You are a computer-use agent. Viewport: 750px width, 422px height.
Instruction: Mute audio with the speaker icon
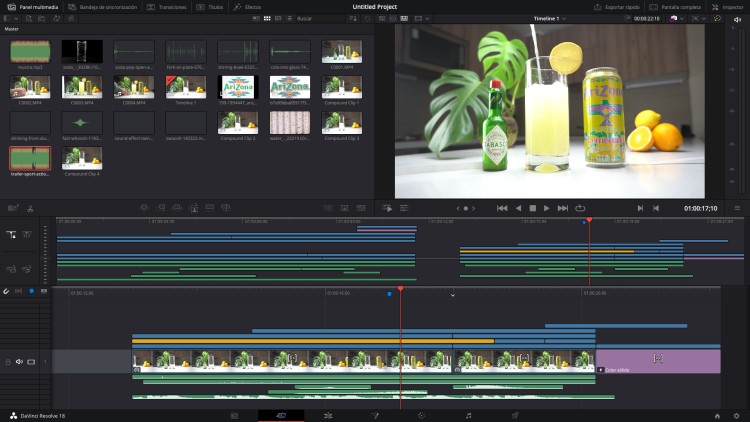(x=737, y=19)
